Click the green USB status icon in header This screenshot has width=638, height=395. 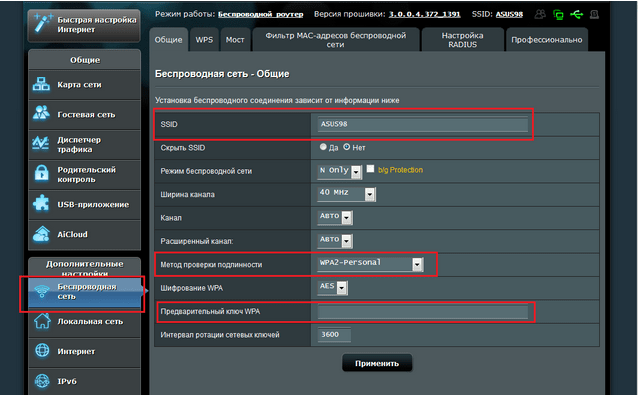[x=577, y=15]
